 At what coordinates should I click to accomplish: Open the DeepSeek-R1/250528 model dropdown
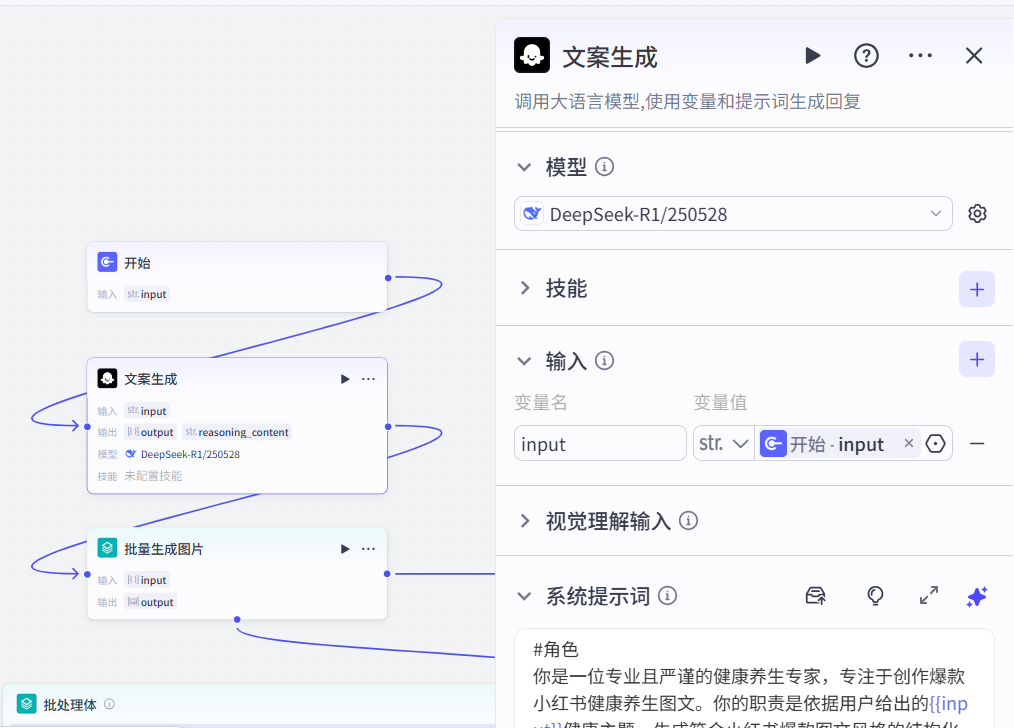coord(733,213)
